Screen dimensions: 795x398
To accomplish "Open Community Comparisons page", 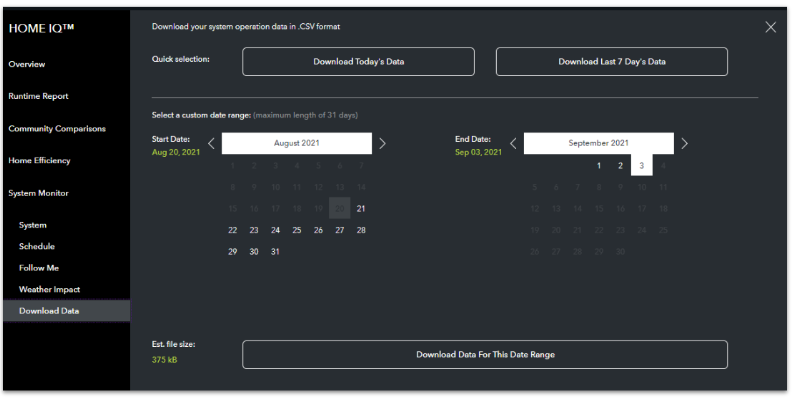I will (x=57, y=129).
